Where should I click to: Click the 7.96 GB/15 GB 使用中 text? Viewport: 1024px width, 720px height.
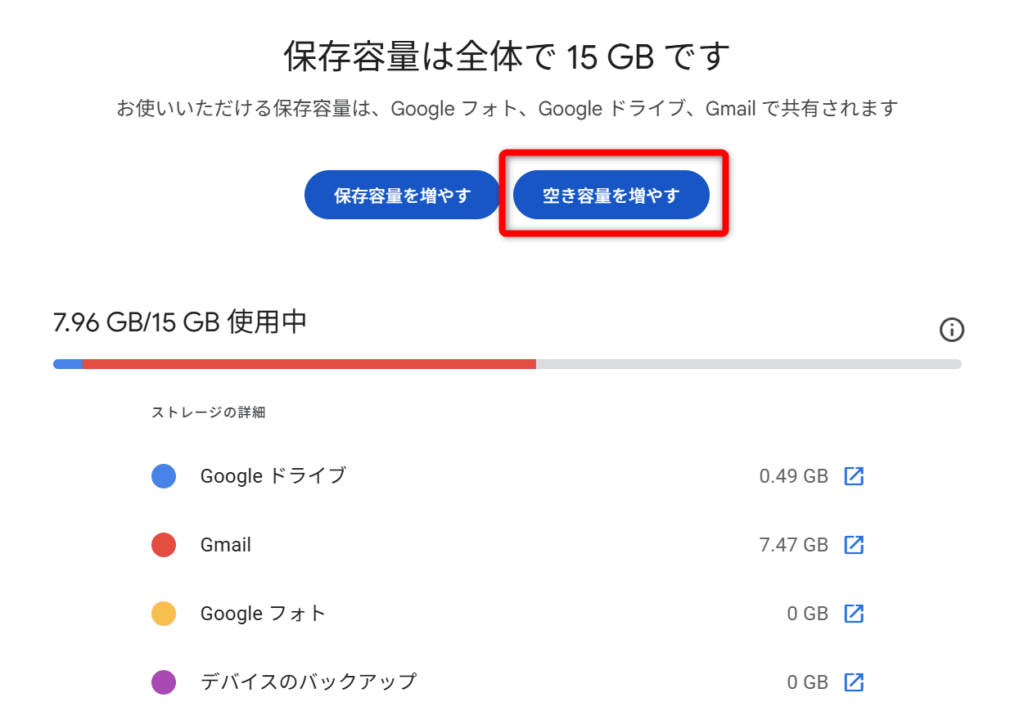(179, 322)
